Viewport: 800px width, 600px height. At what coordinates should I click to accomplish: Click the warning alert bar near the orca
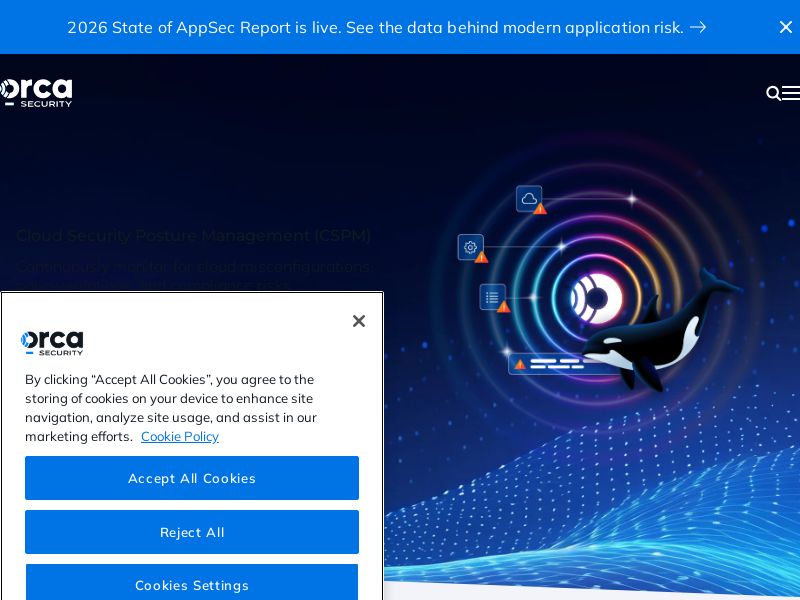pyautogui.click(x=548, y=364)
